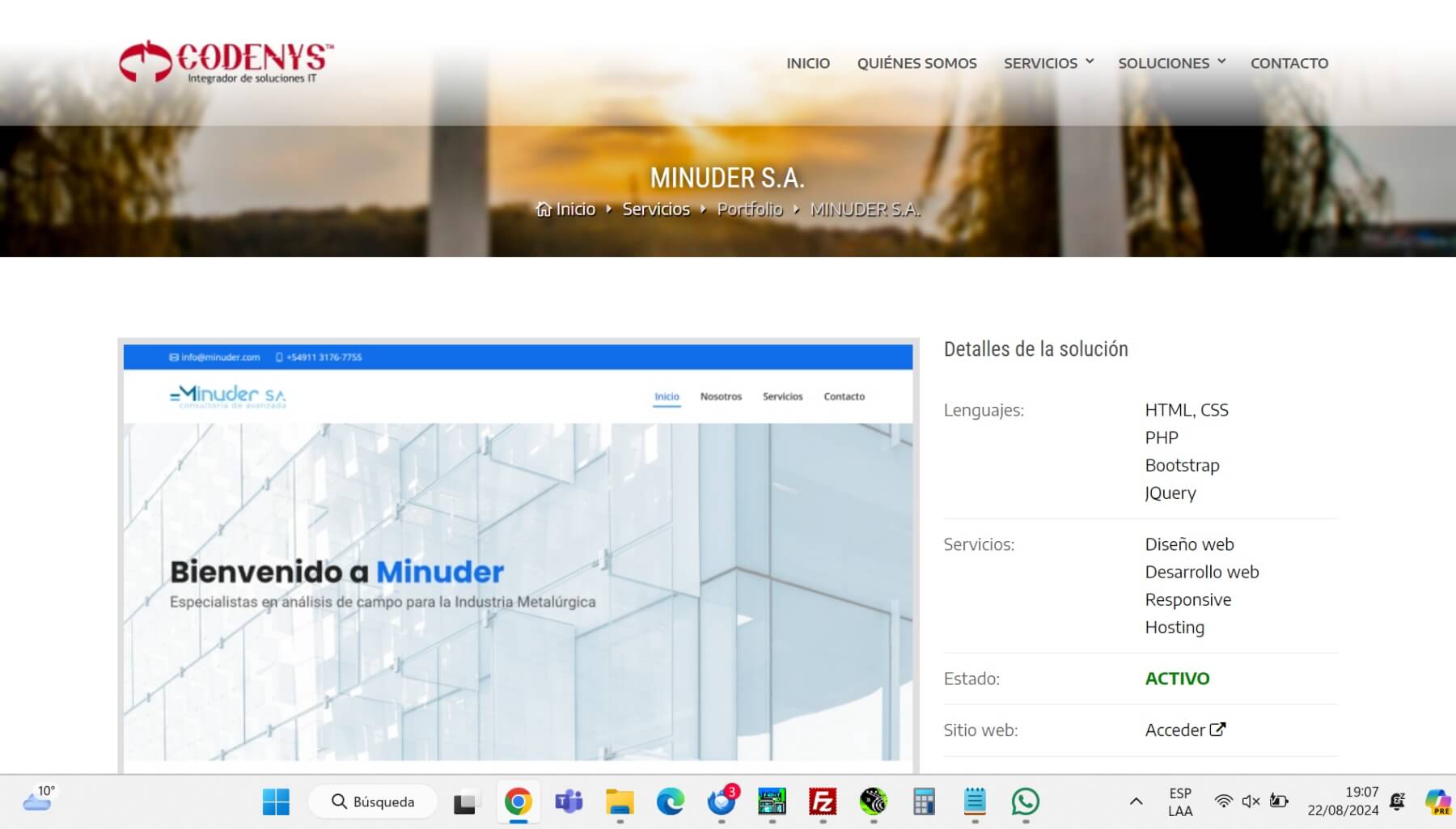Screen dimensions: 1456x829
Task: Click the Búsqueda taskbar search box
Action: click(373, 802)
